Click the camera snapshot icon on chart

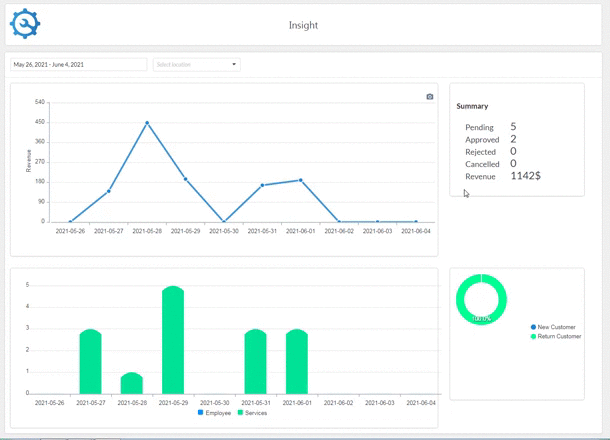click(x=430, y=97)
